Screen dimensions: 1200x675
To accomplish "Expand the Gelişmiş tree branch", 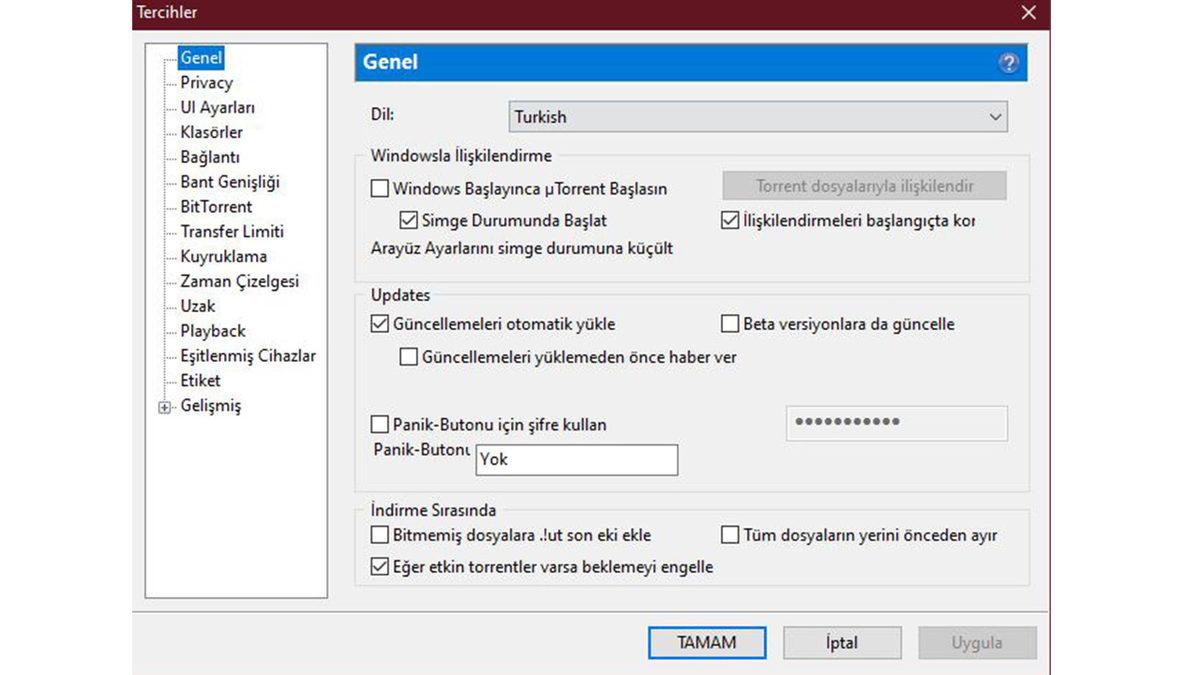I will pyautogui.click(x=165, y=407).
